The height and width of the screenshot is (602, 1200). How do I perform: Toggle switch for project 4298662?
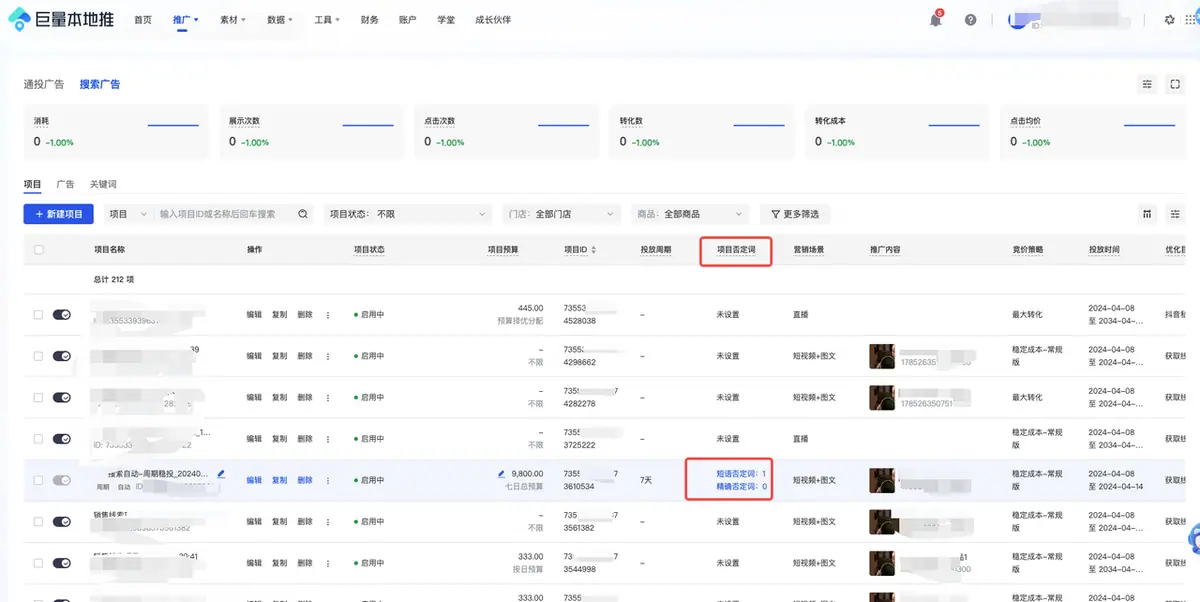click(x=62, y=356)
